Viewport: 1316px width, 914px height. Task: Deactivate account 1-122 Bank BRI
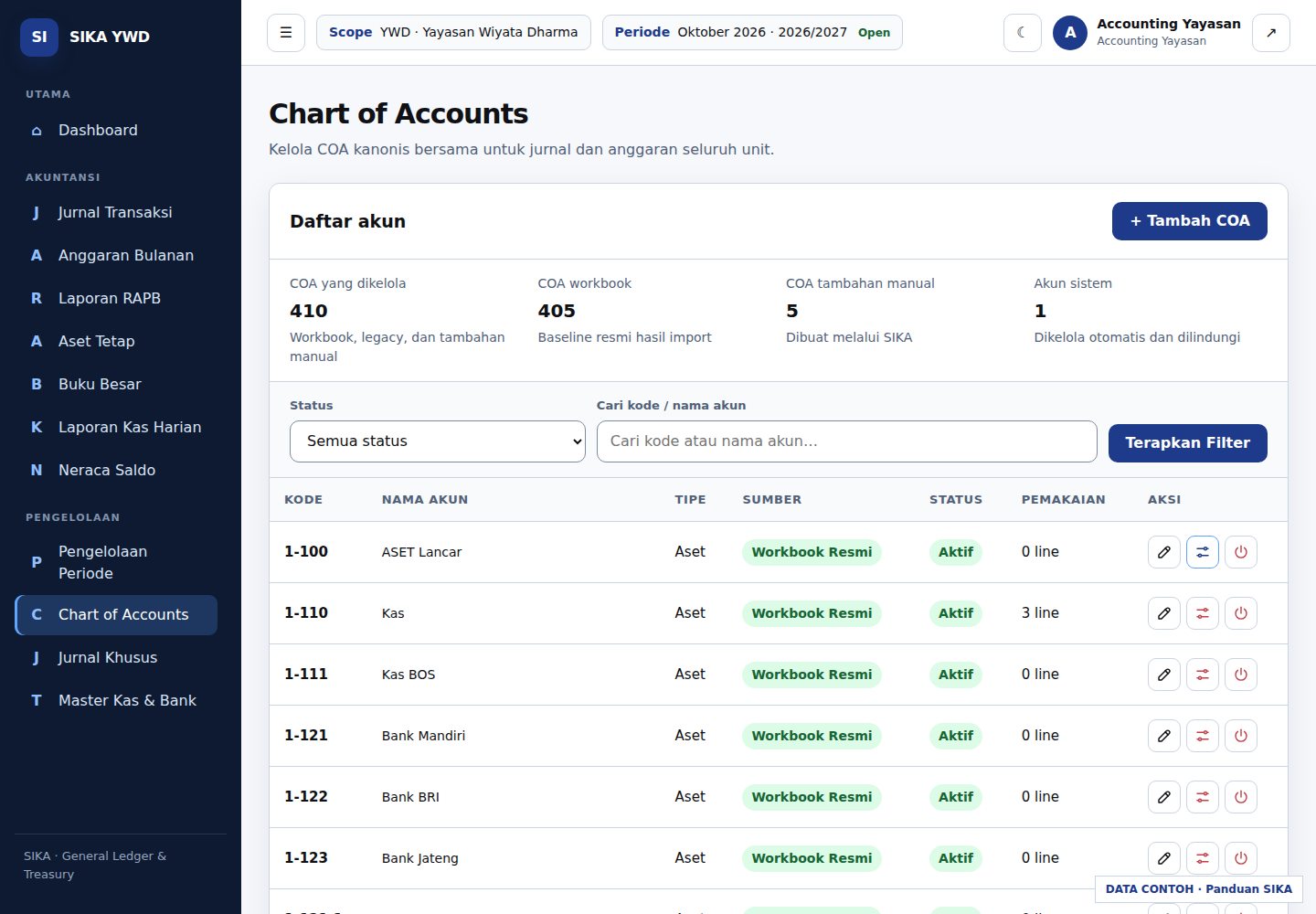pos(1241,797)
